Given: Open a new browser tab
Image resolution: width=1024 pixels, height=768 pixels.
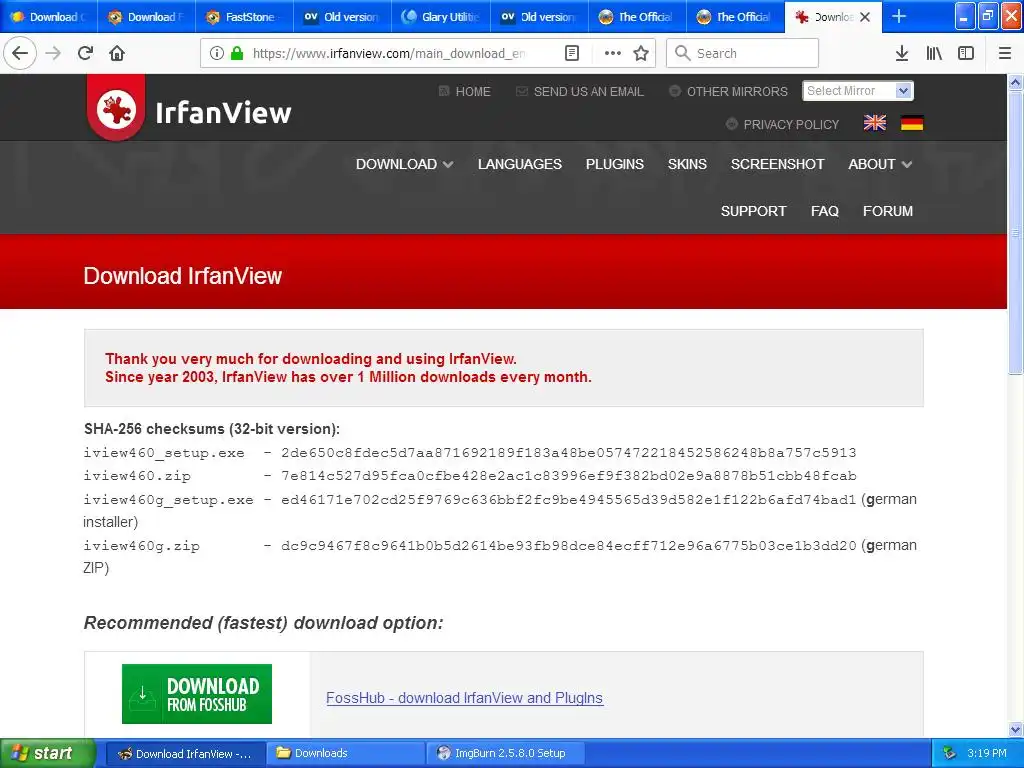Looking at the screenshot, I should 899,16.
